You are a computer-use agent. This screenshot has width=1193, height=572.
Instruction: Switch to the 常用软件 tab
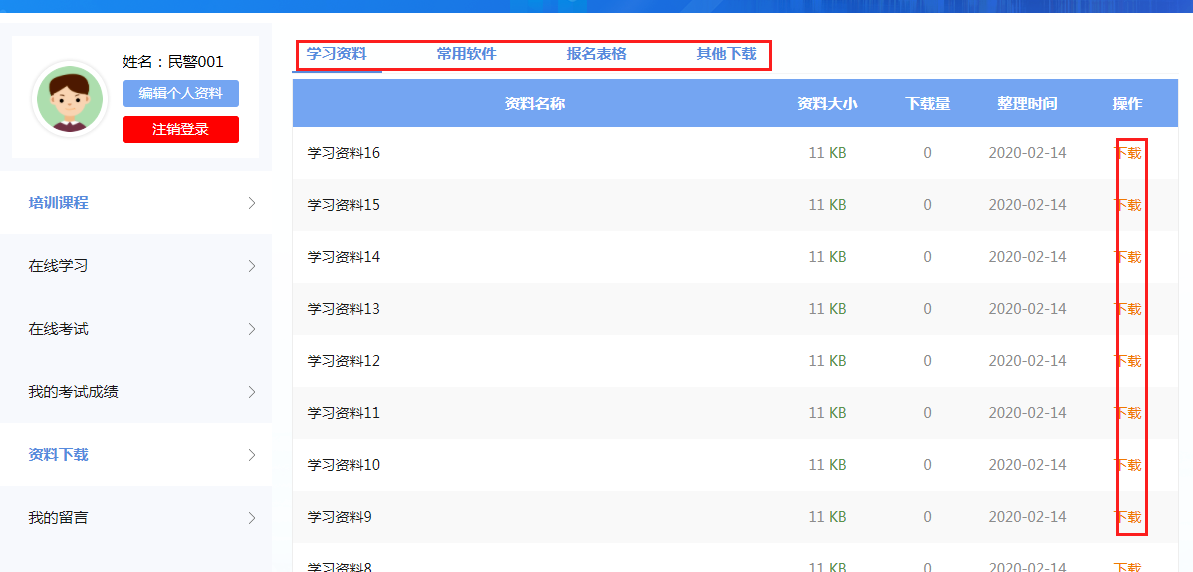(466, 54)
